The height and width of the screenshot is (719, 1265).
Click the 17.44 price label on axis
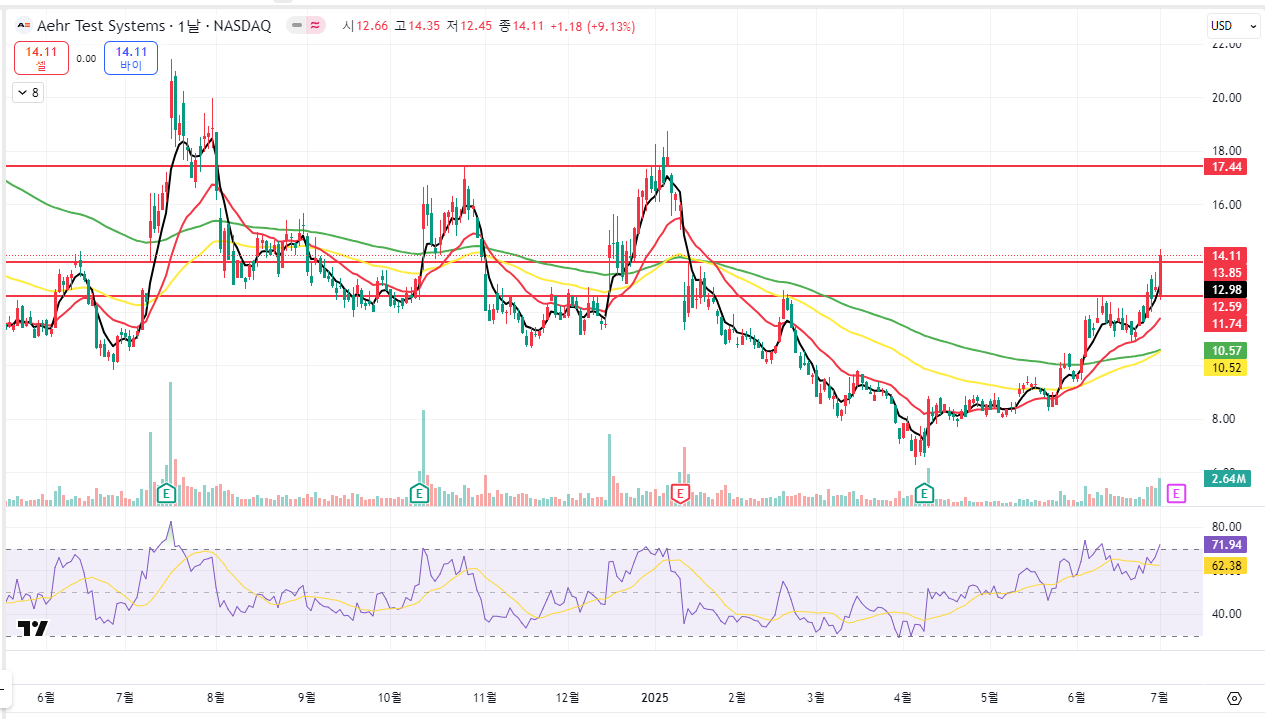(x=1227, y=166)
